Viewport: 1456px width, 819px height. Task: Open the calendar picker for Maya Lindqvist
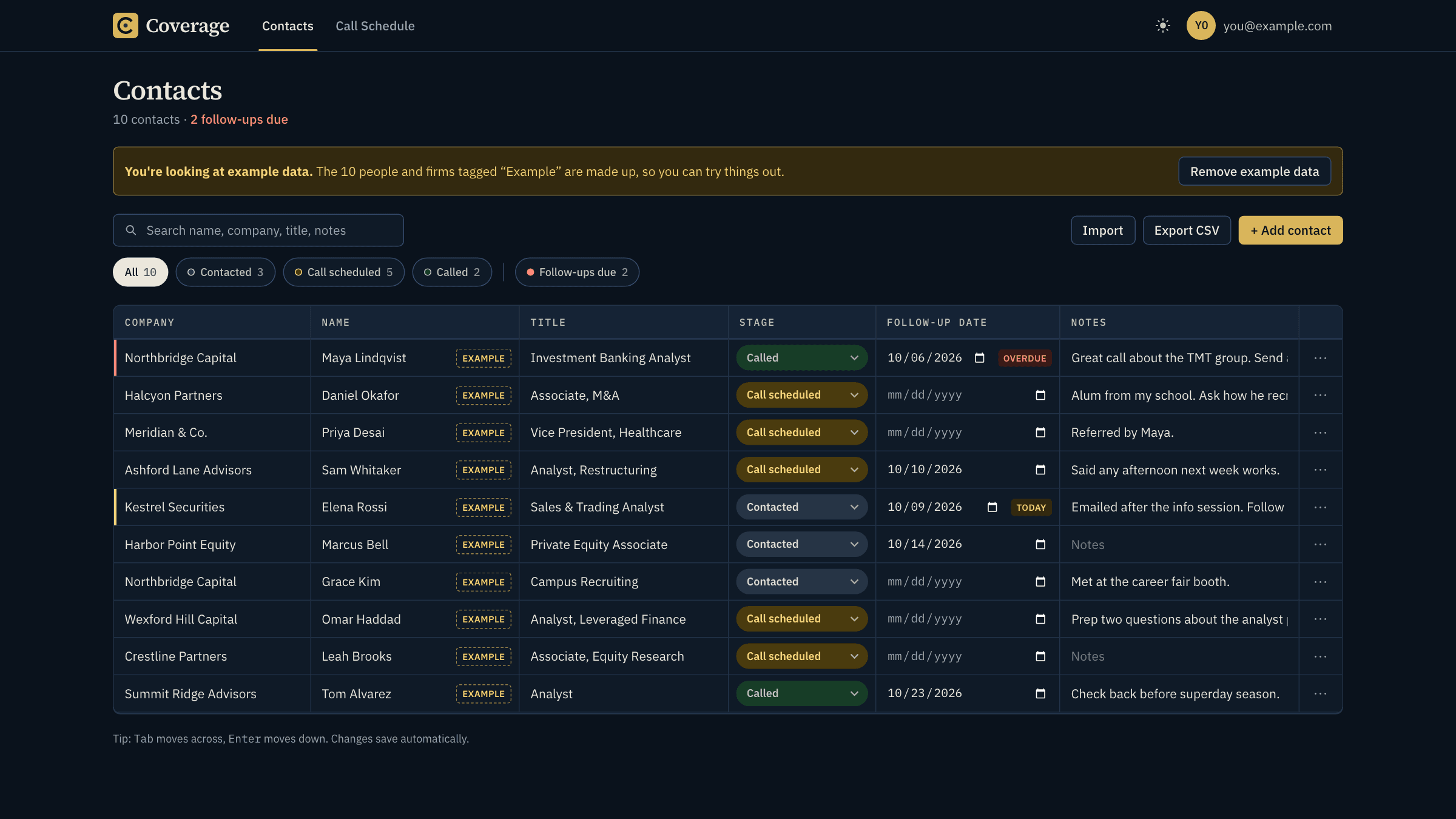(979, 358)
